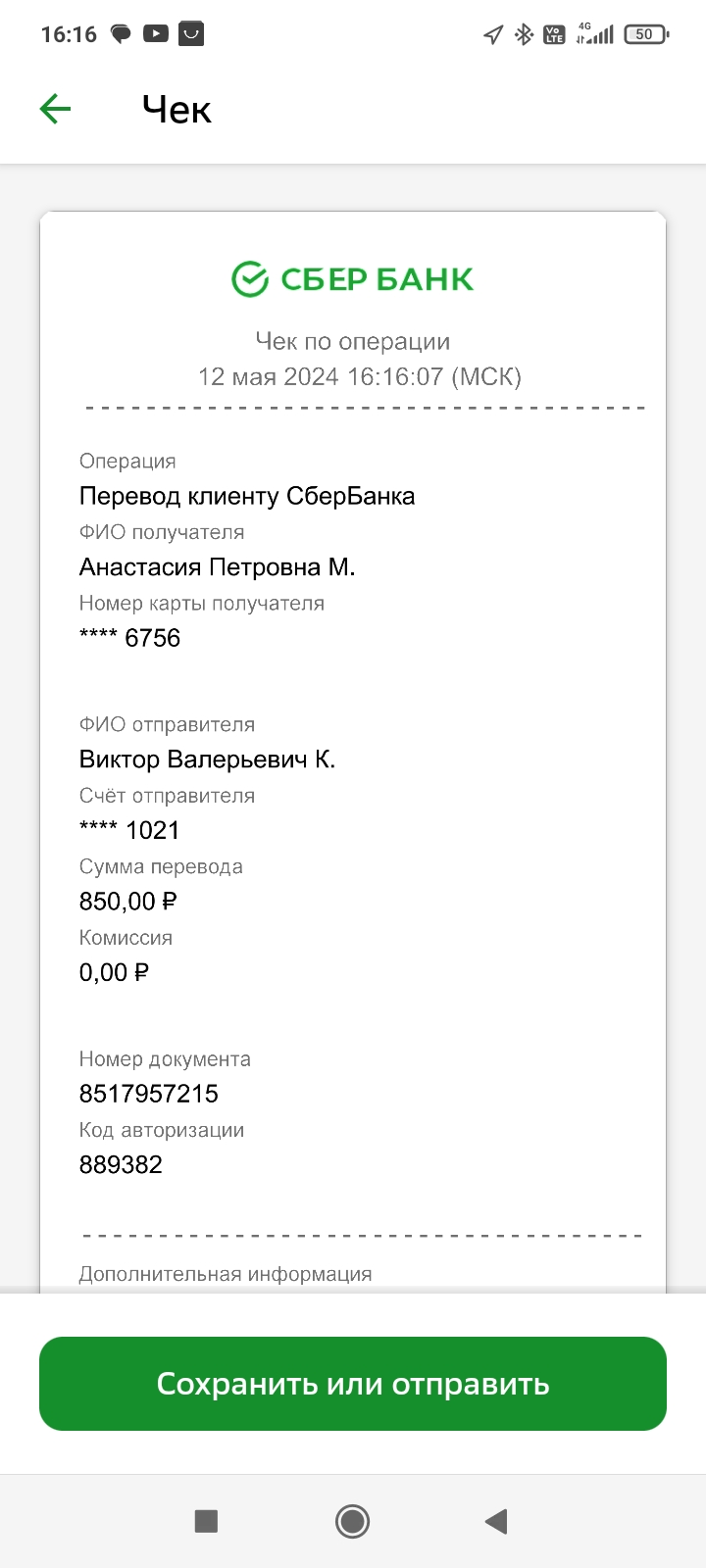The width and height of the screenshot is (706, 1568).
Task: Tap recipient name Анастасия Петровна М.
Action: coord(217,567)
